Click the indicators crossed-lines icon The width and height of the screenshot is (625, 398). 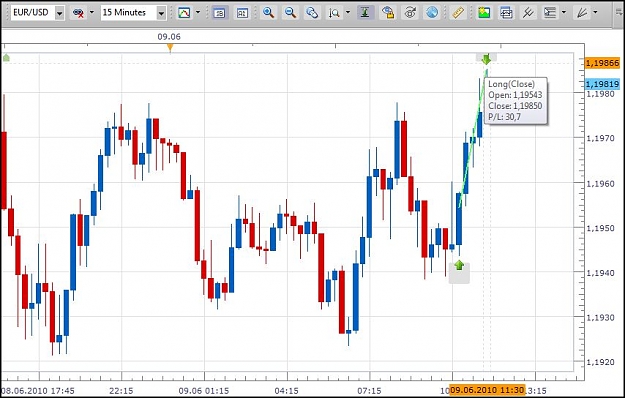point(528,13)
